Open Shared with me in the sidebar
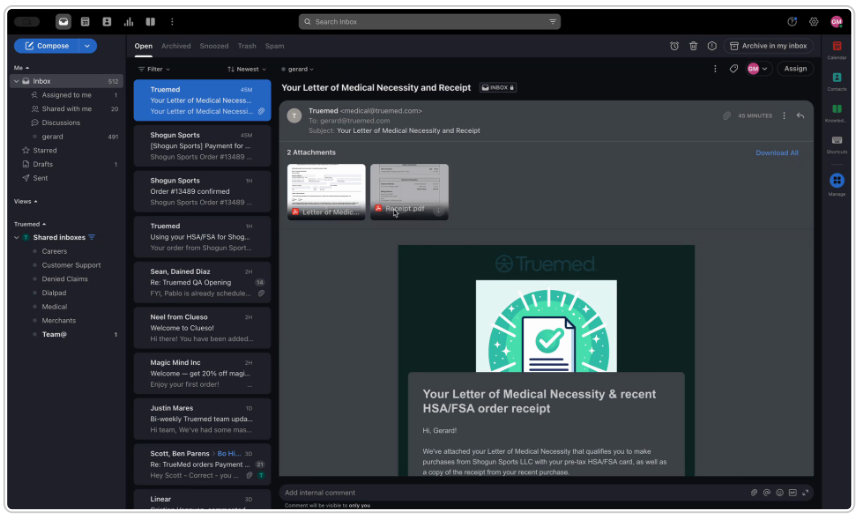Image resolution: width=857 pixels, height=518 pixels. click(67, 109)
